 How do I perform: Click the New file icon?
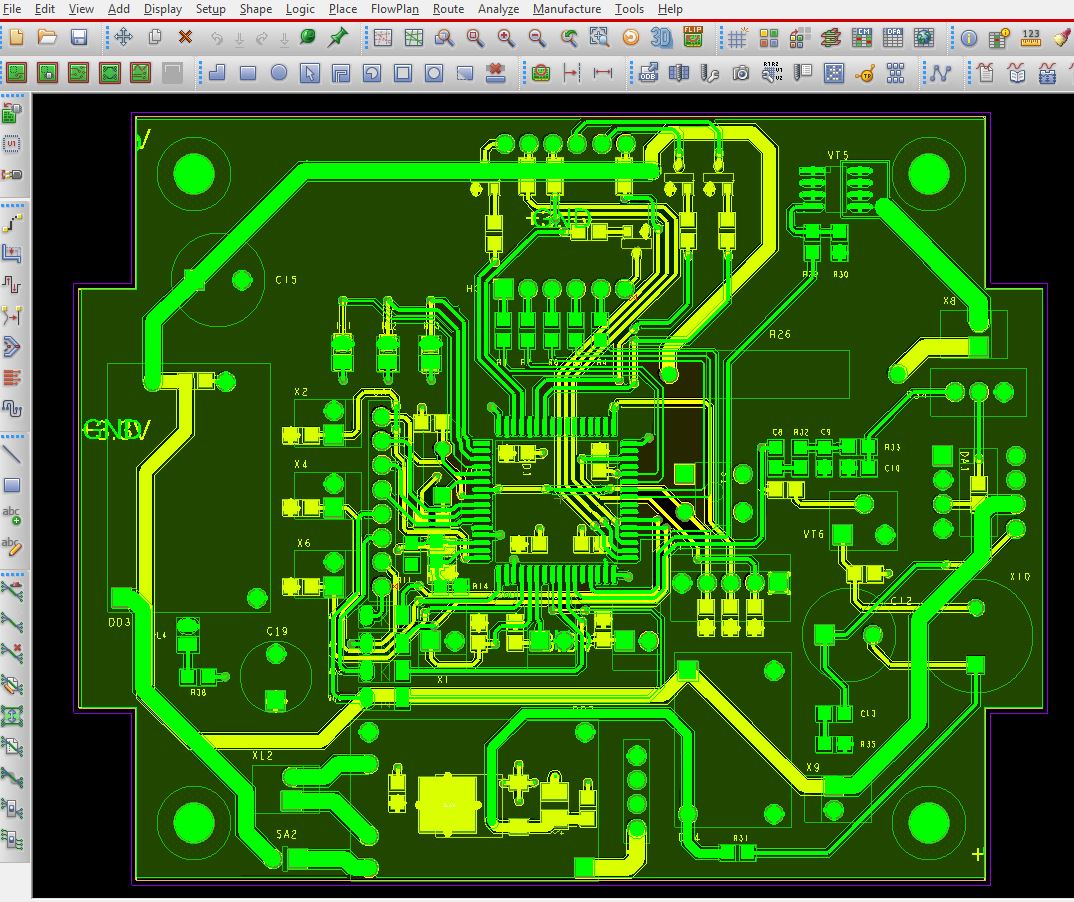coord(16,37)
